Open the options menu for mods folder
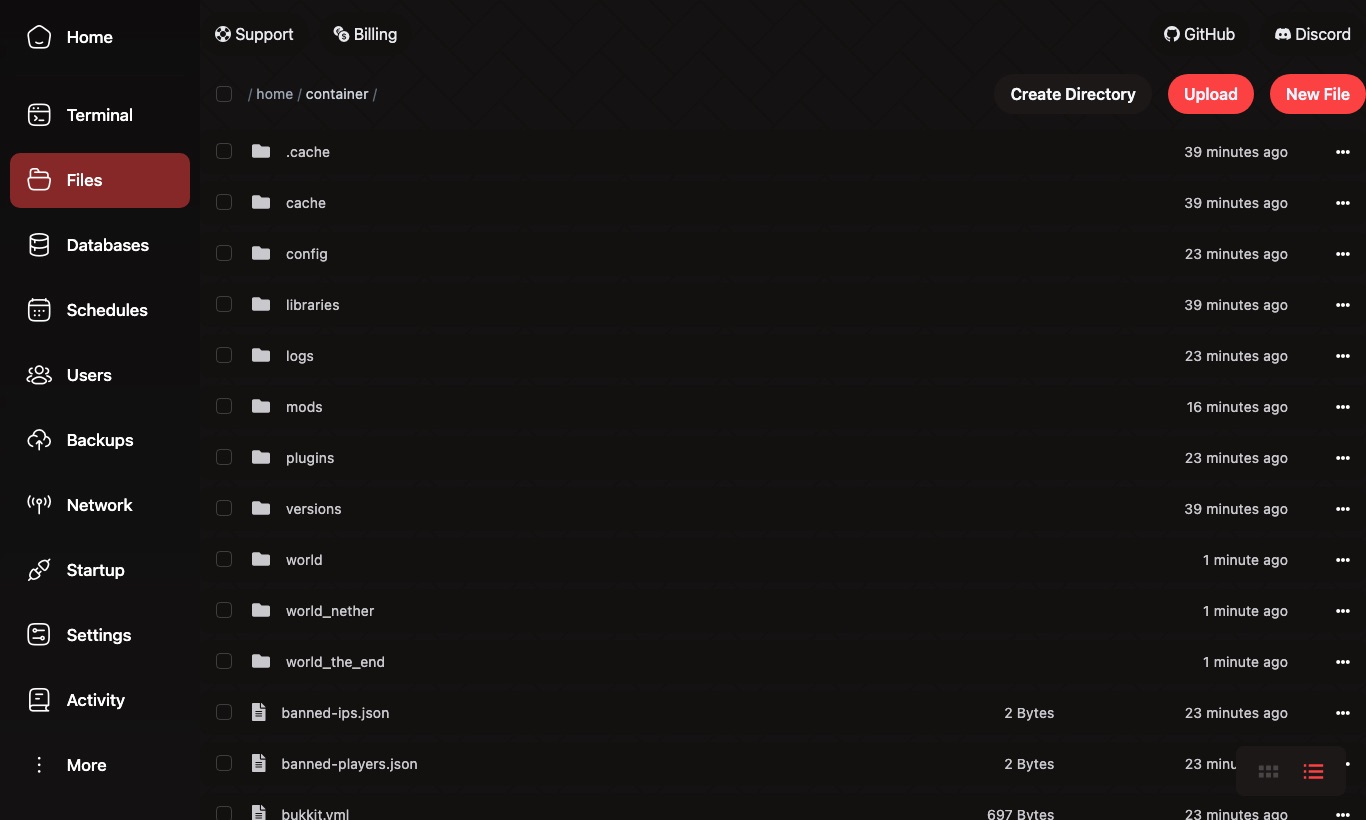This screenshot has width=1366, height=820. [1343, 407]
